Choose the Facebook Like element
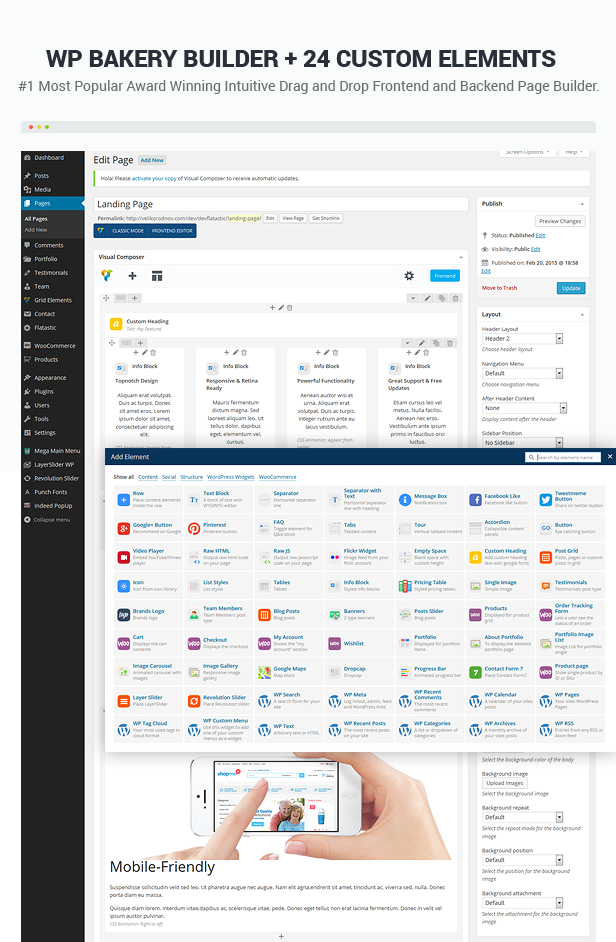The height and width of the screenshot is (942, 616). coord(475,498)
